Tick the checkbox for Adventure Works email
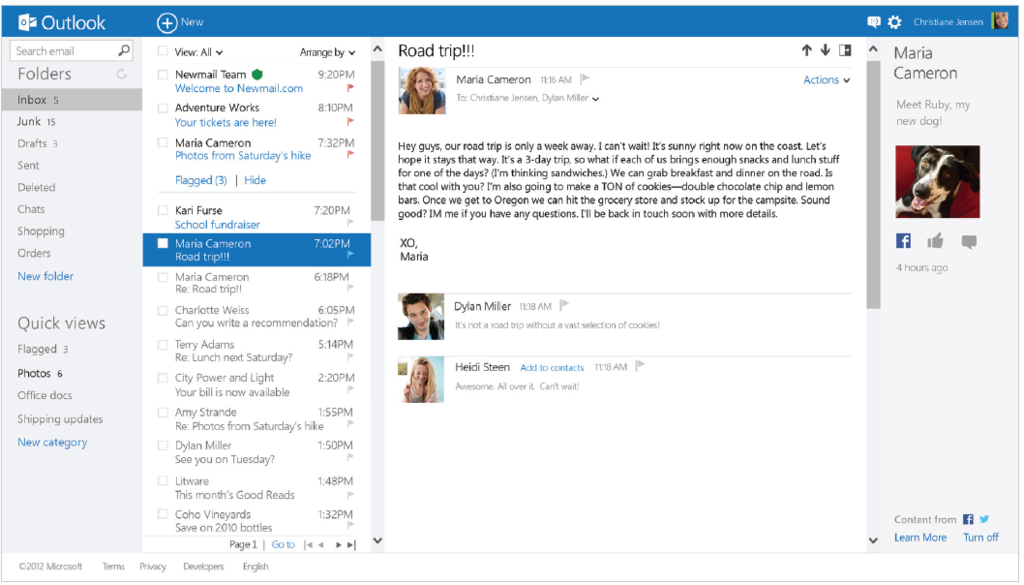 163,108
